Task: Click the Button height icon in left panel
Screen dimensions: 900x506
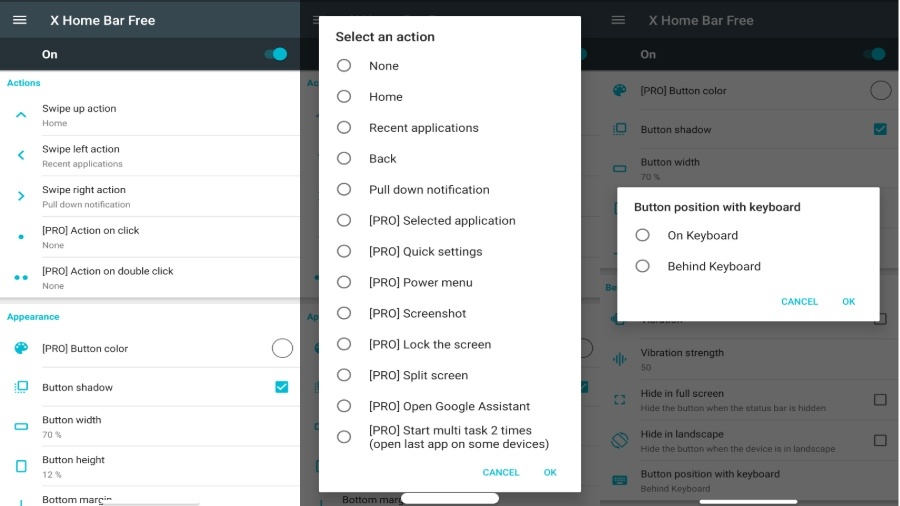Action: click(x=21, y=466)
